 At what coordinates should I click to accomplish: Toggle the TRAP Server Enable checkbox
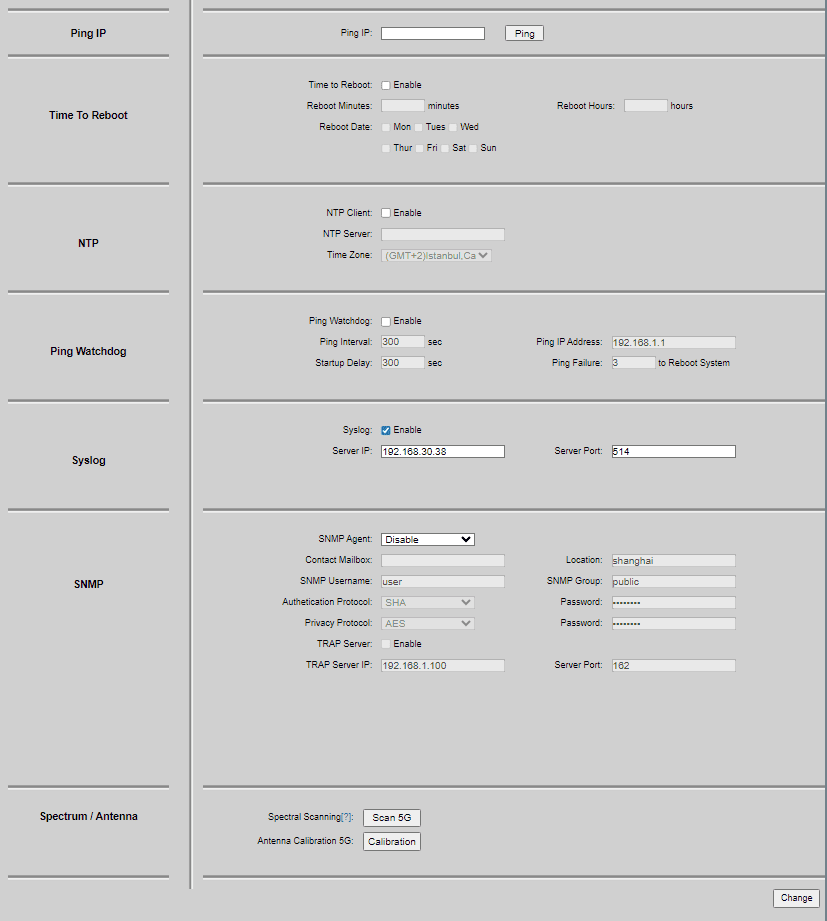(x=386, y=644)
